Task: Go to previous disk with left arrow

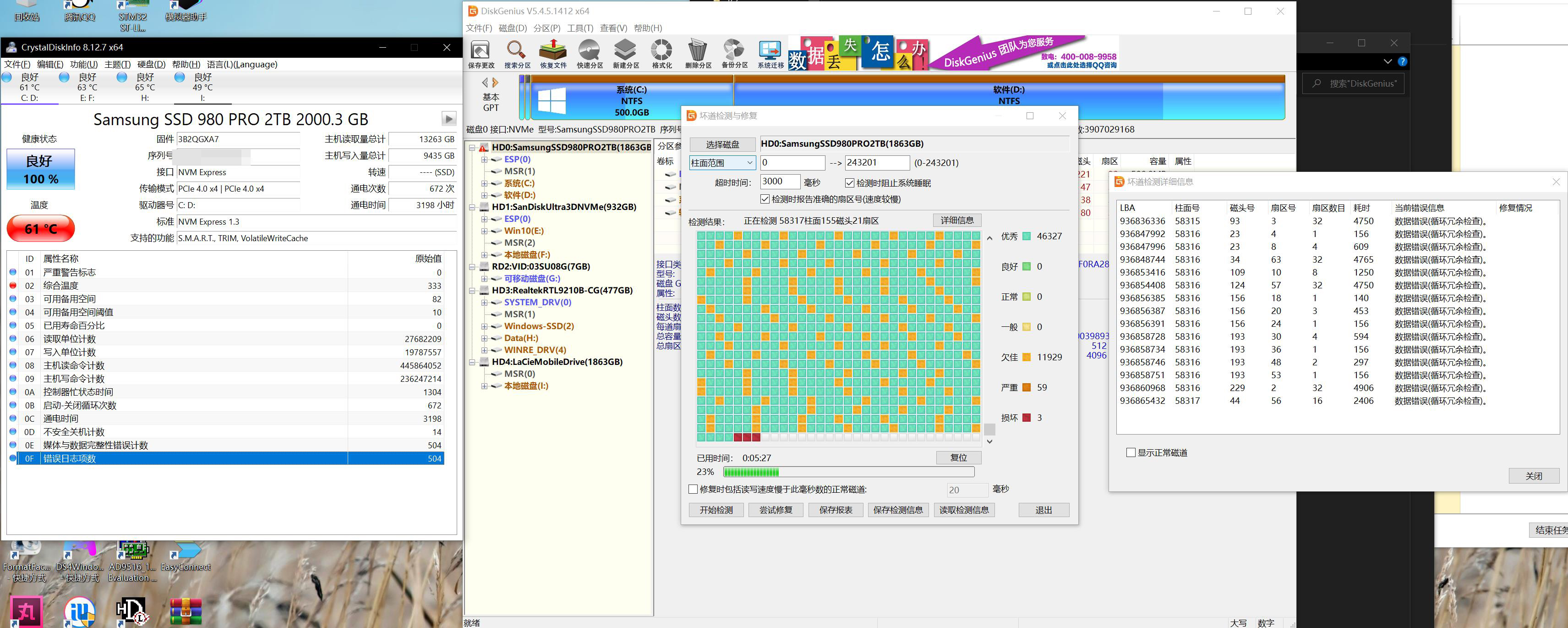Action: point(485,82)
